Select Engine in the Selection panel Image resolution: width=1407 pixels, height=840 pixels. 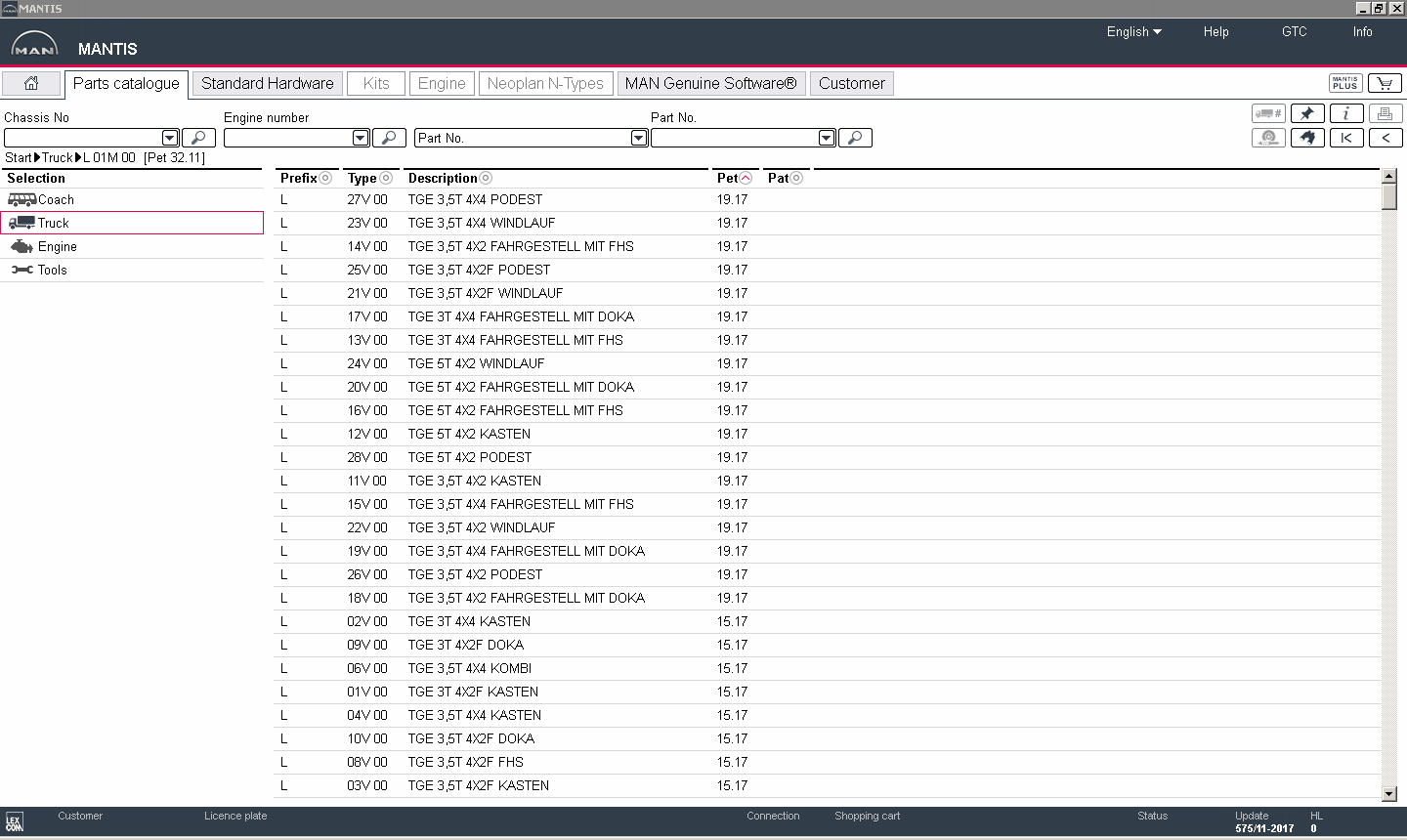tap(57, 247)
